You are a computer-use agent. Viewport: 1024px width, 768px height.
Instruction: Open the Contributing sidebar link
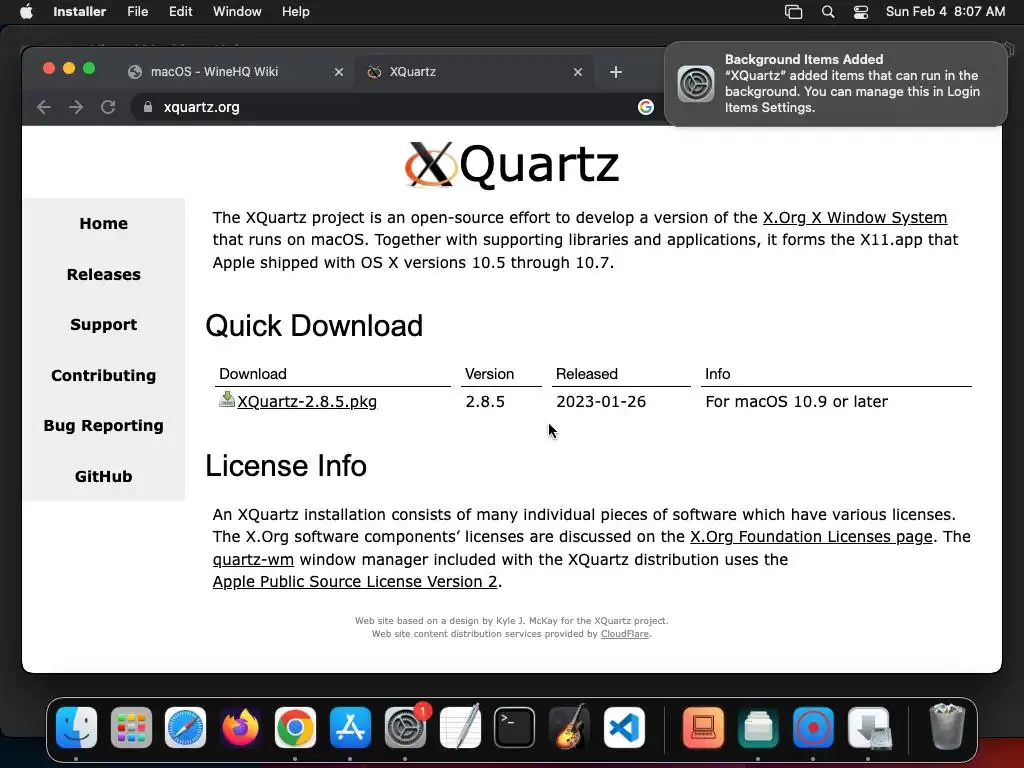click(103, 376)
